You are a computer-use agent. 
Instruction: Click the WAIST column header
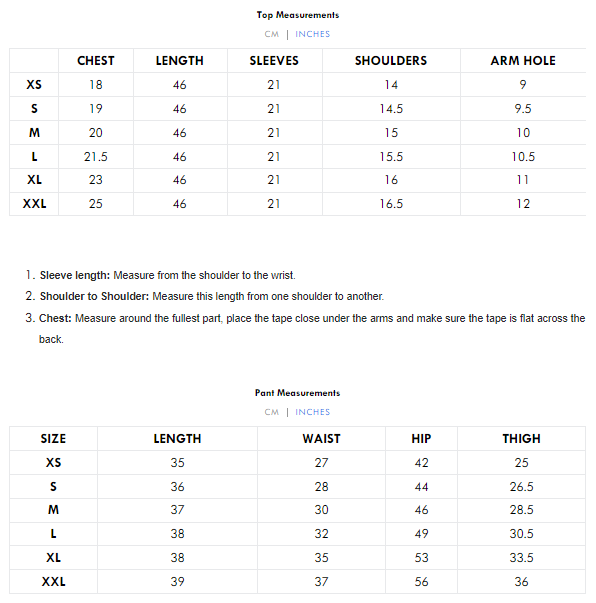[x=321, y=439]
